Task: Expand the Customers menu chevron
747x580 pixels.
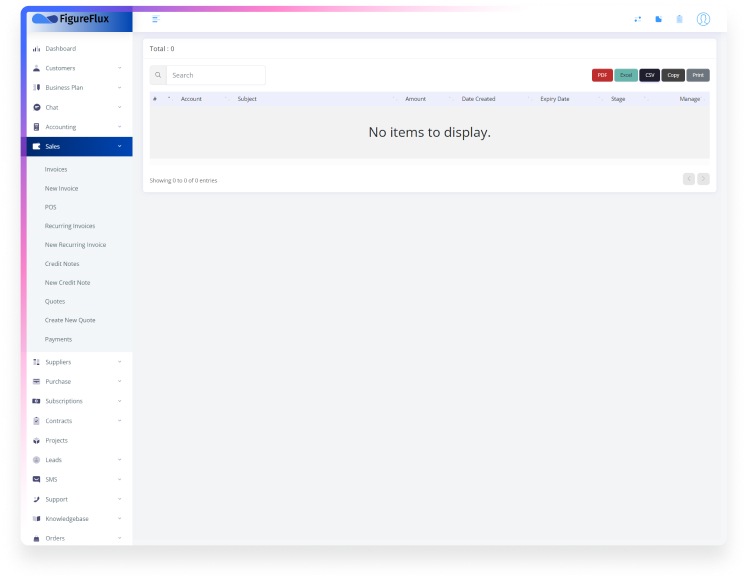Action: pos(119,68)
